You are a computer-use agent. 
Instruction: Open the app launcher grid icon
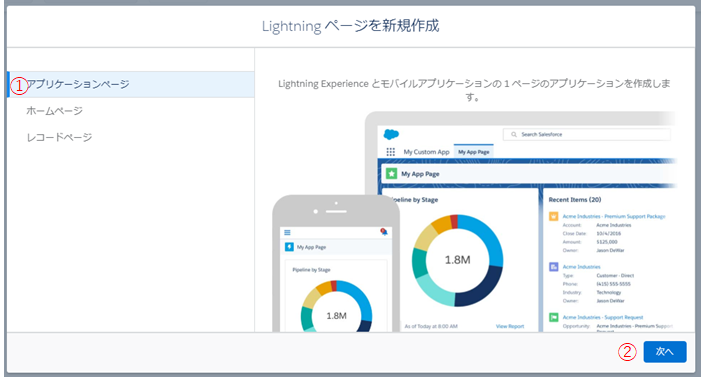391,152
